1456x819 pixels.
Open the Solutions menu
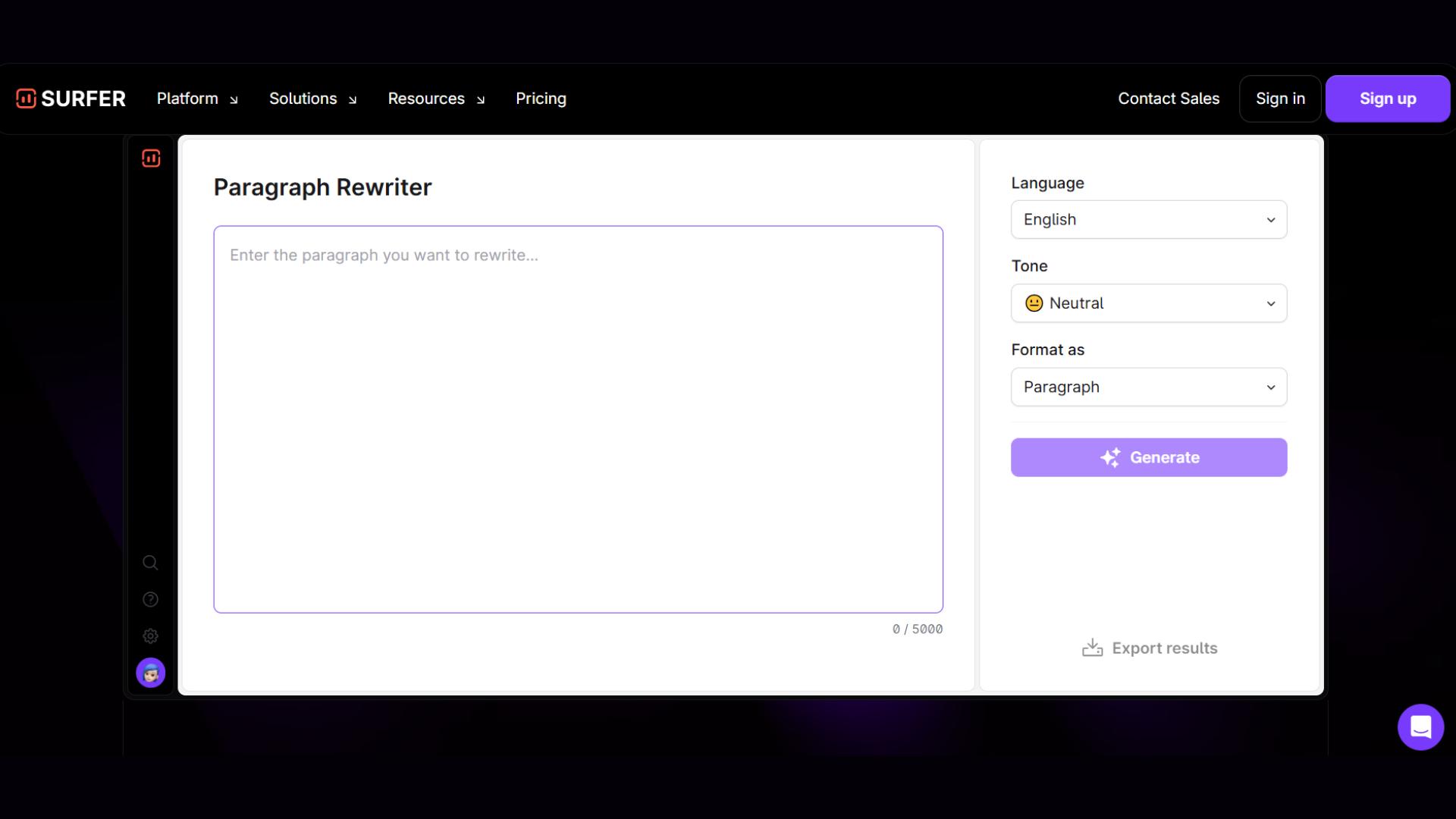312,99
